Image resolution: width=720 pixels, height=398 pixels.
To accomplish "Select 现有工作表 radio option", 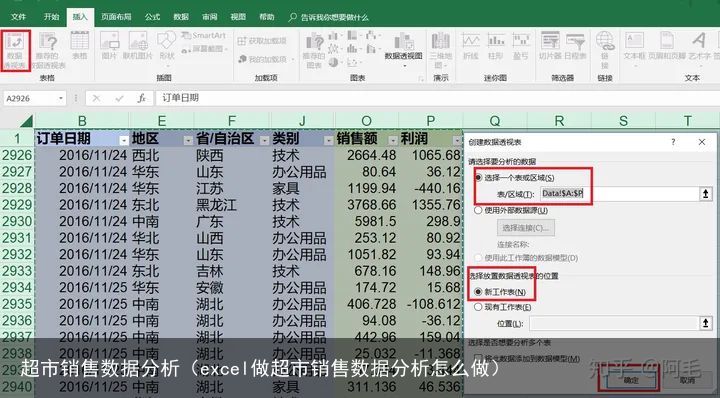I will pos(478,307).
